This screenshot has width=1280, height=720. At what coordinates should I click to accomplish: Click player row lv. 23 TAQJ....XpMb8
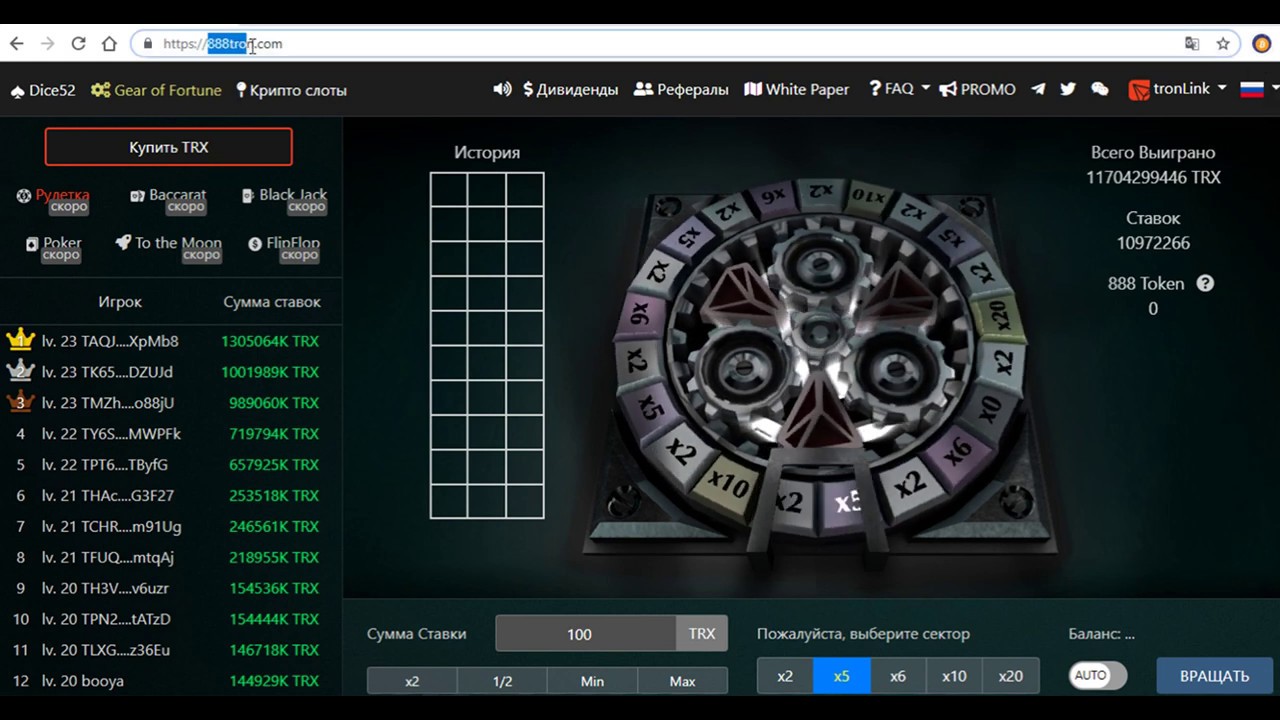tap(171, 341)
